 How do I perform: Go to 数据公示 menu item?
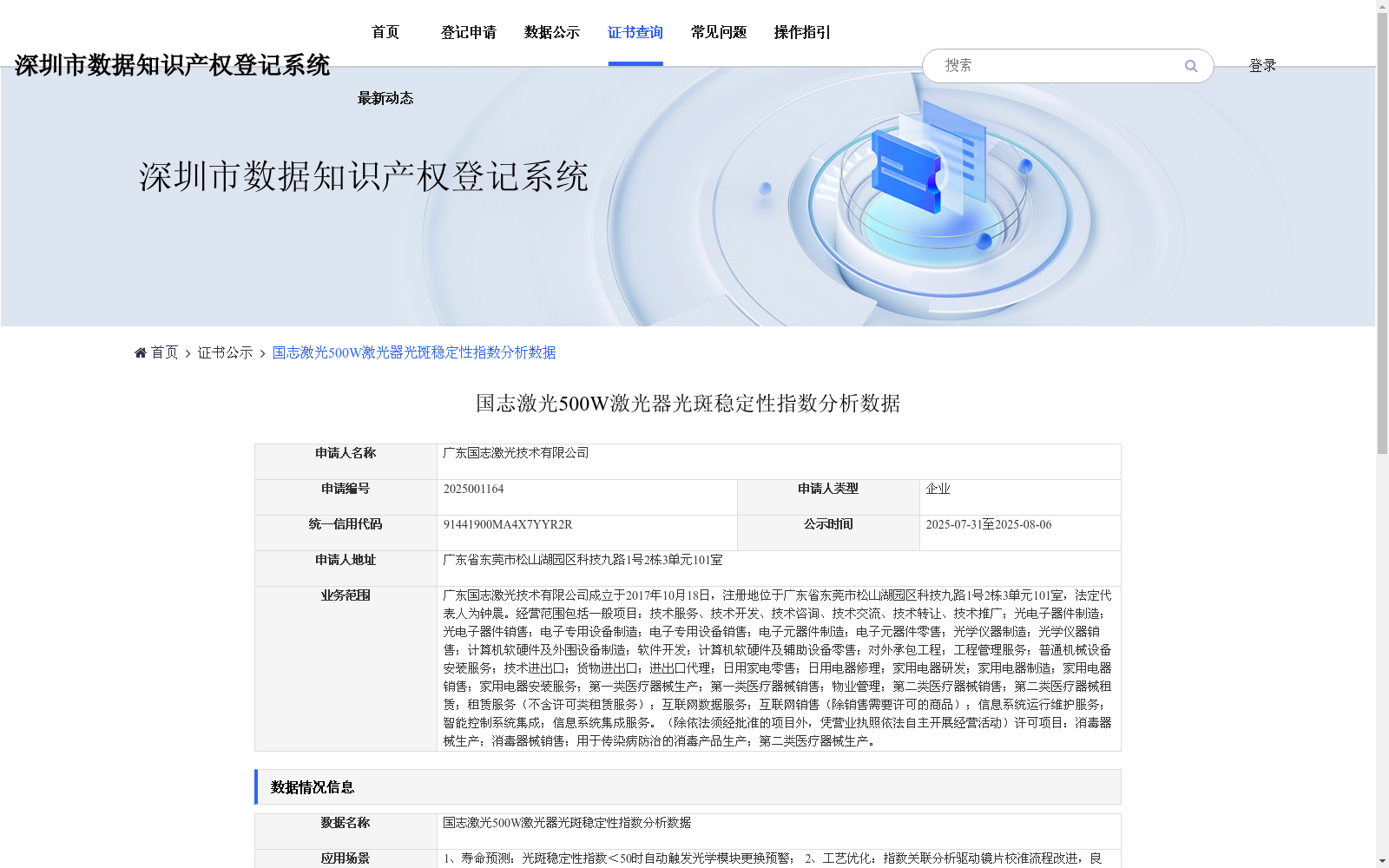coord(552,32)
